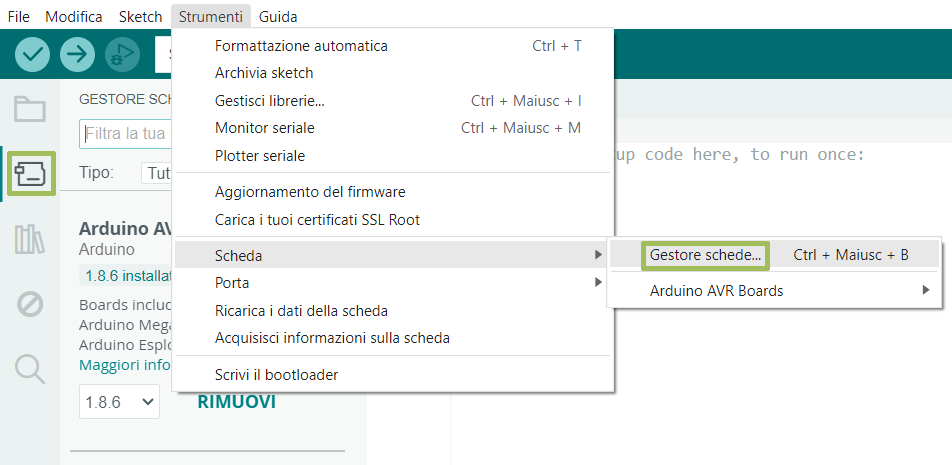
Task: Select Gestore schede... in the submenu
Action: pos(774,255)
